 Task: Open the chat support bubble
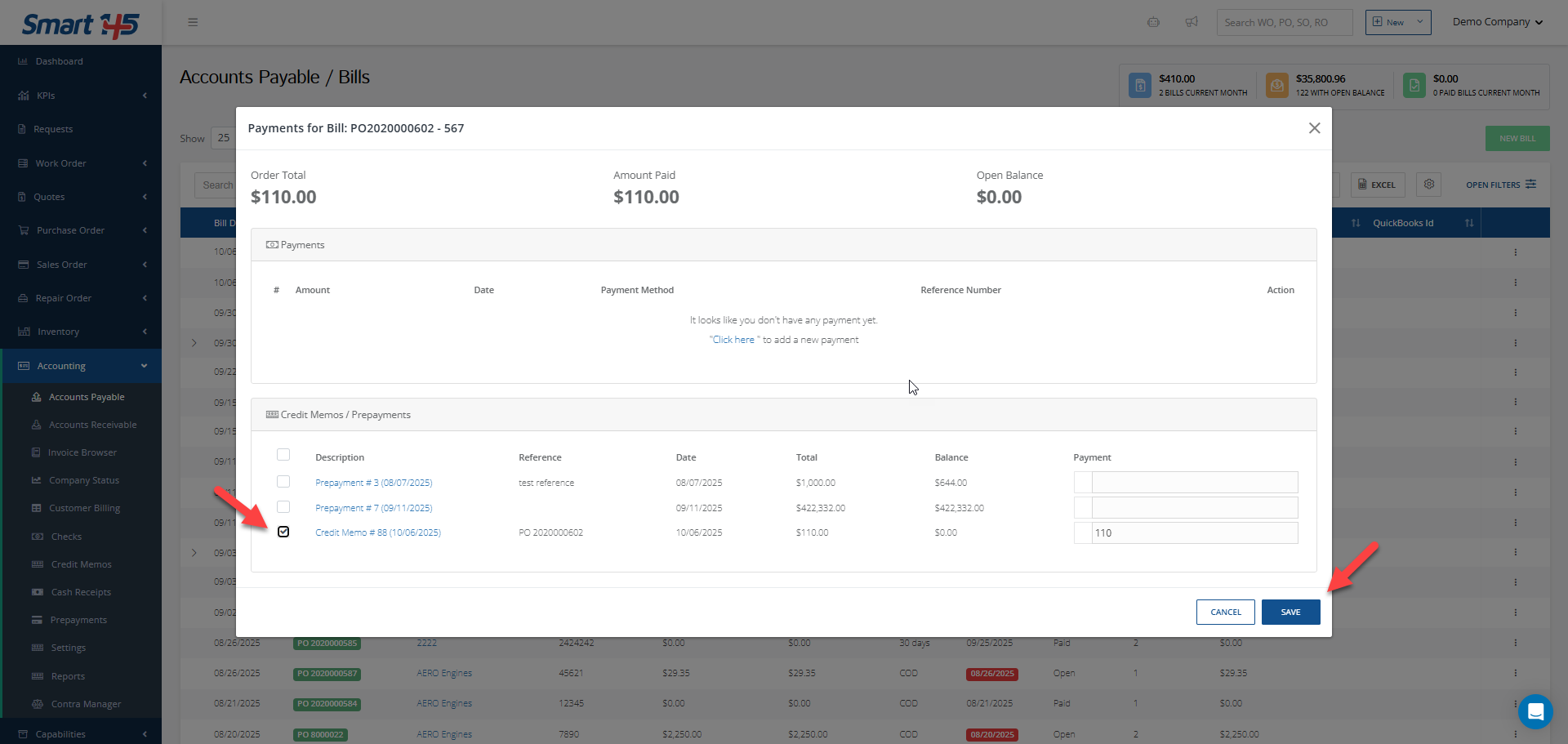pyautogui.click(x=1535, y=711)
